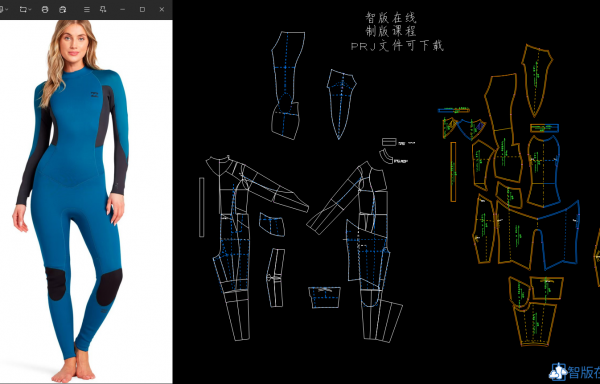Image resolution: width=600 pixels, height=384 pixels.
Task: Click the pin window icon in the viewer toolbar
Action: 103,10
